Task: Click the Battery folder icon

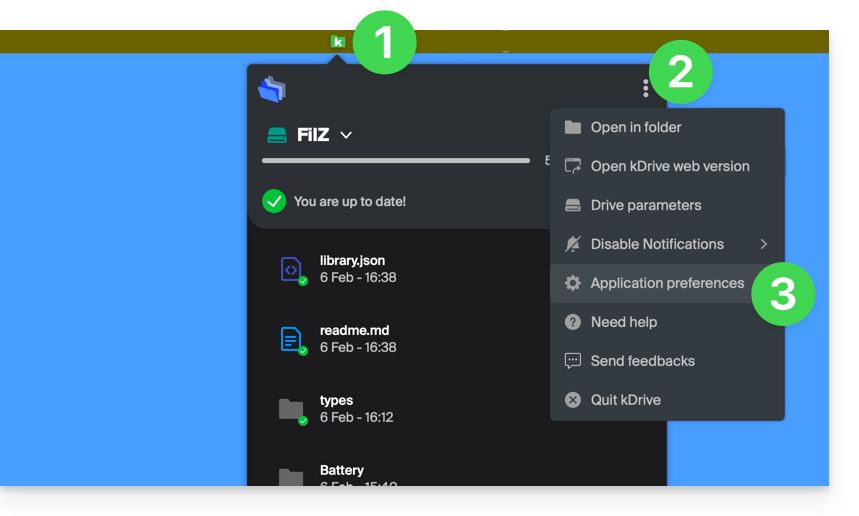Action: coord(291,476)
